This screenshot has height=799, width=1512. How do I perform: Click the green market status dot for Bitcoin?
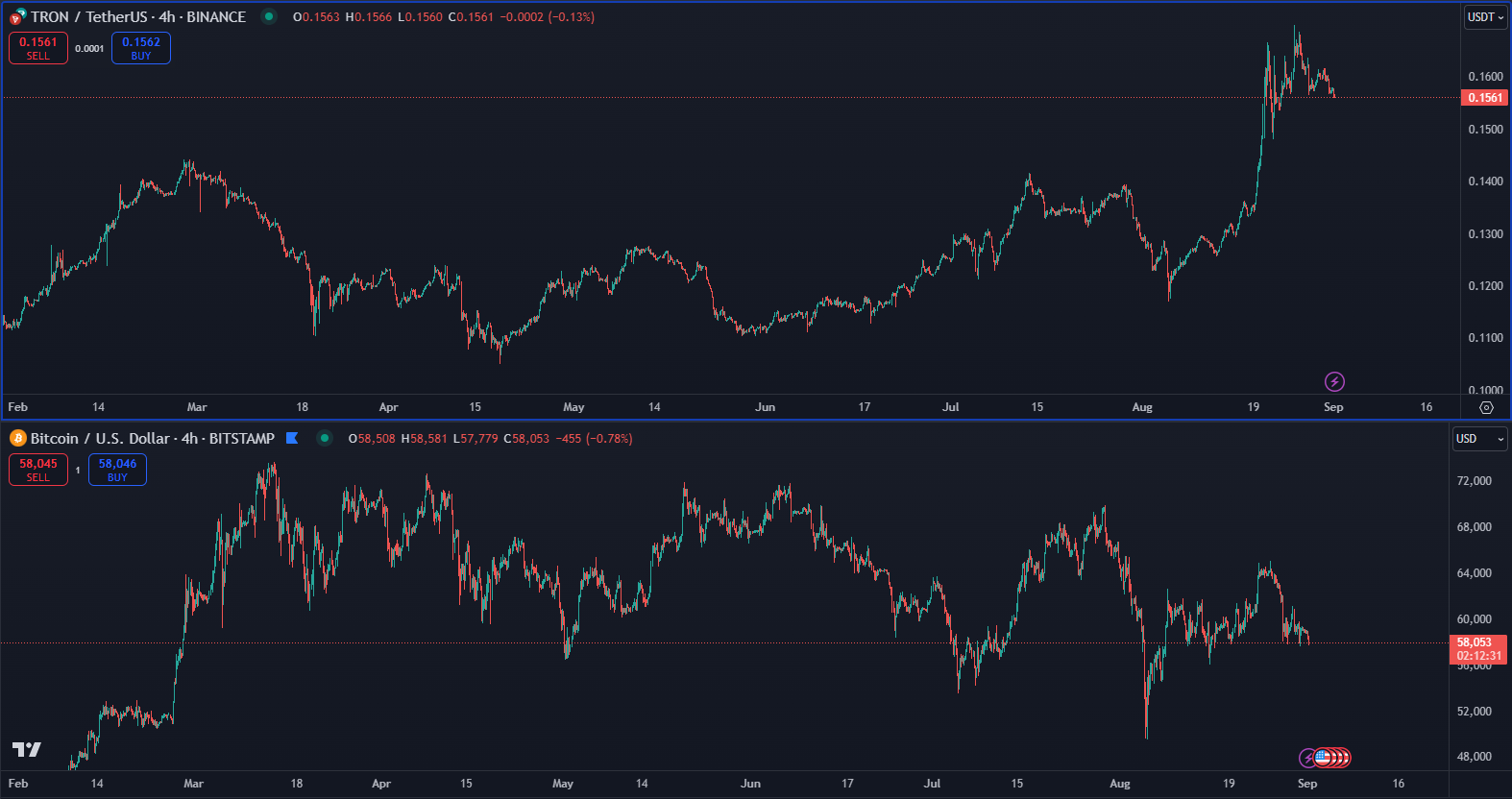click(x=325, y=438)
